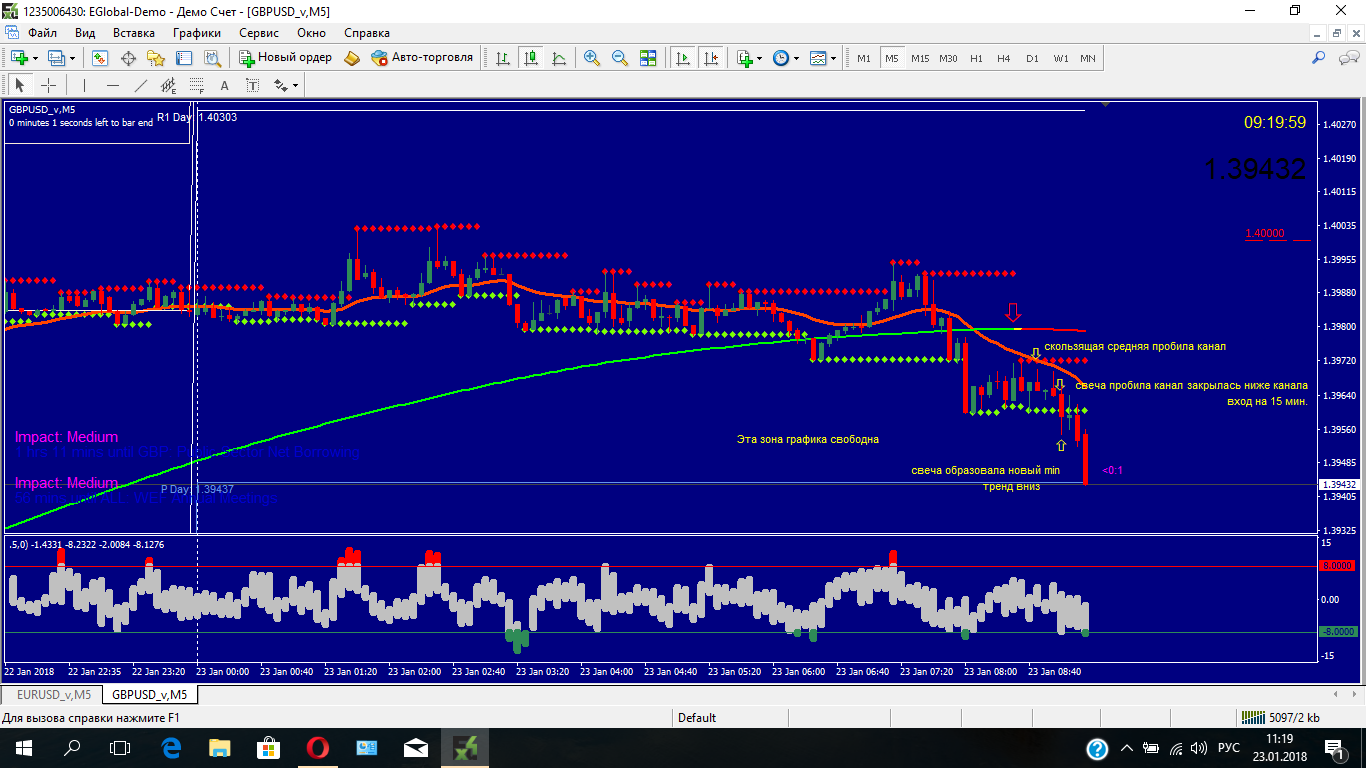Open the Market Watch window

(x=100, y=58)
